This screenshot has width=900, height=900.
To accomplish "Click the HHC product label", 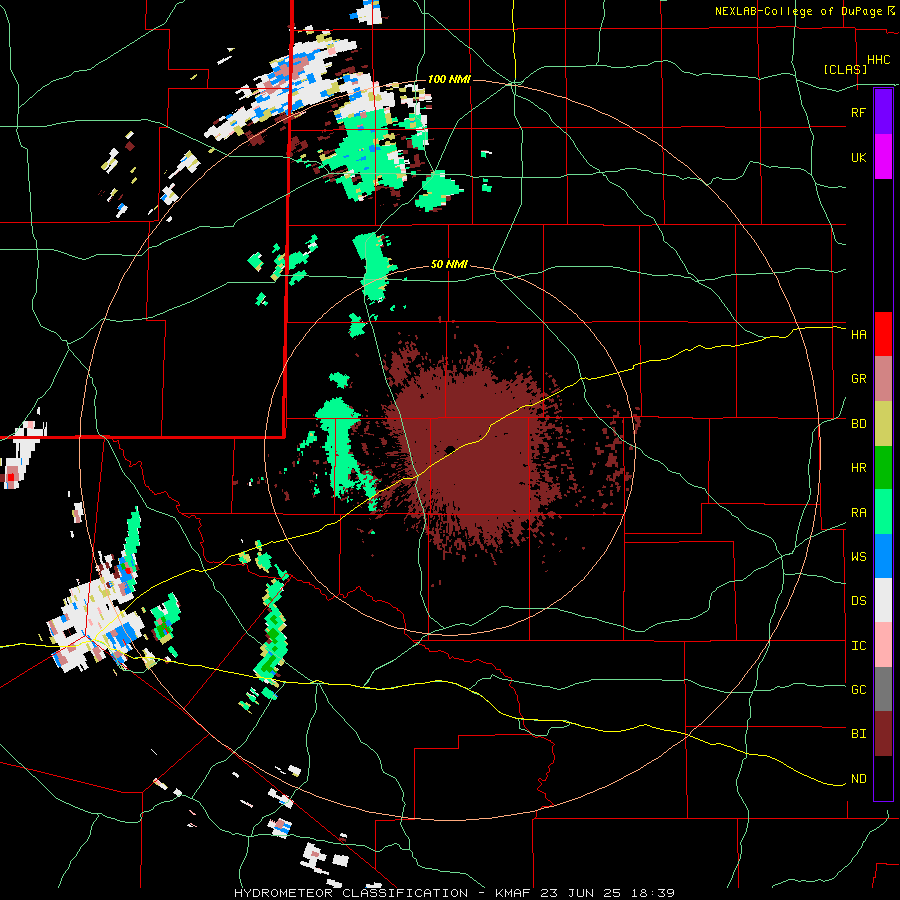I will tap(879, 60).
